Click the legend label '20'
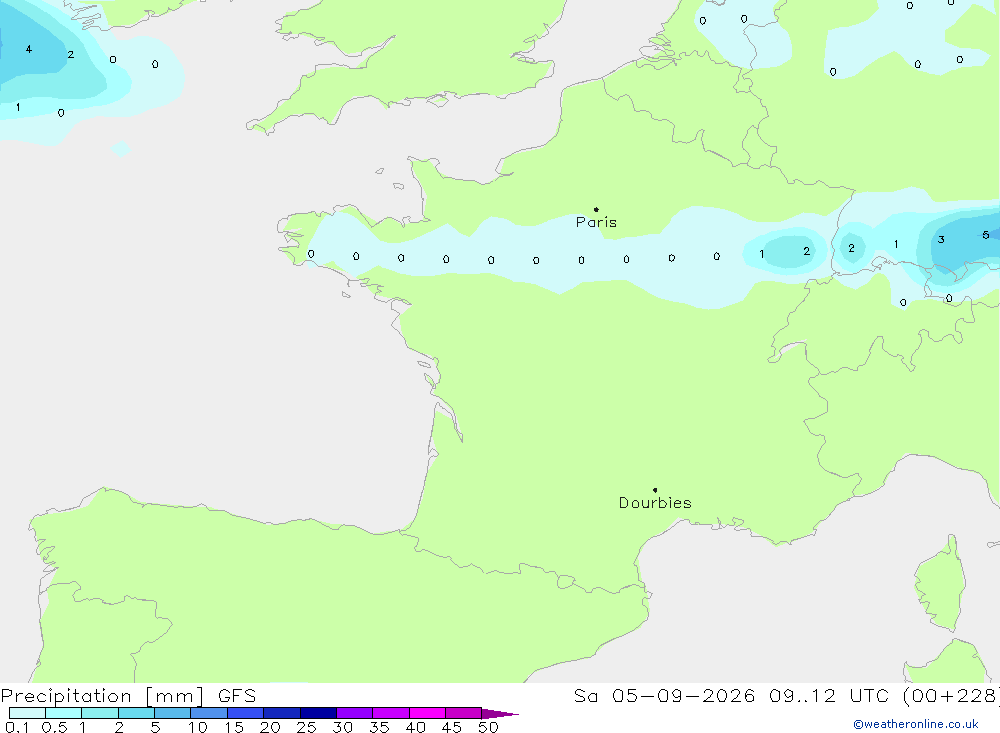 pyautogui.click(x=270, y=727)
